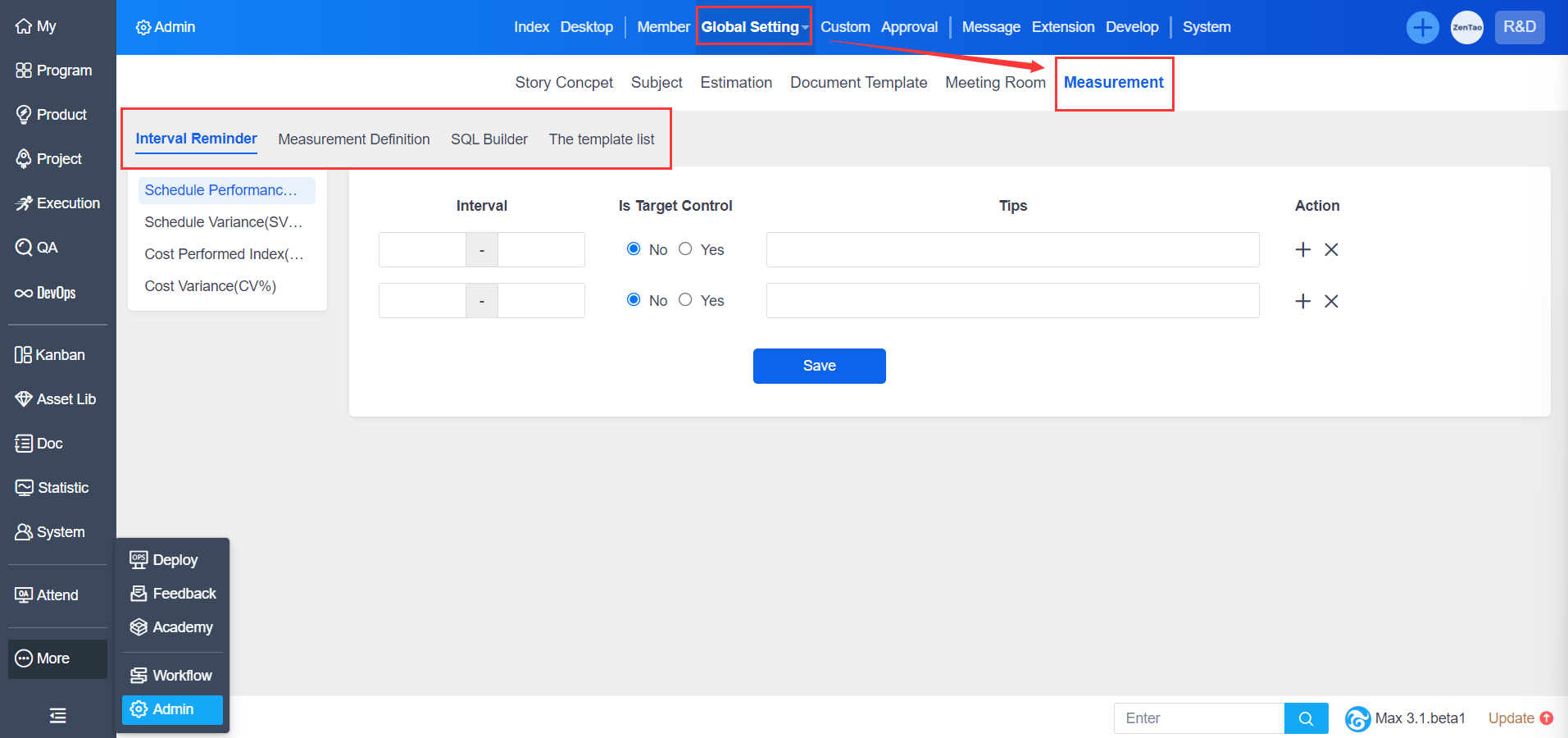This screenshot has width=1568, height=738.
Task: Add a row using first plus icon
Action: pyautogui.click(x=1302, y=249)
